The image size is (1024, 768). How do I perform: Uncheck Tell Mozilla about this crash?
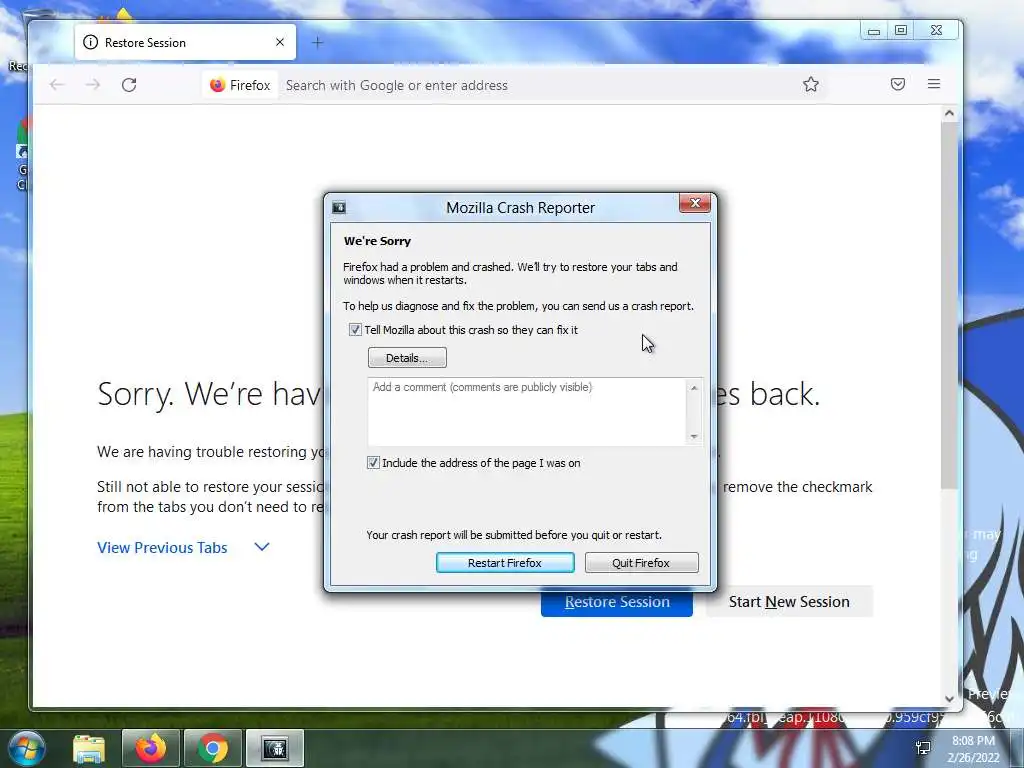point(355,330)
